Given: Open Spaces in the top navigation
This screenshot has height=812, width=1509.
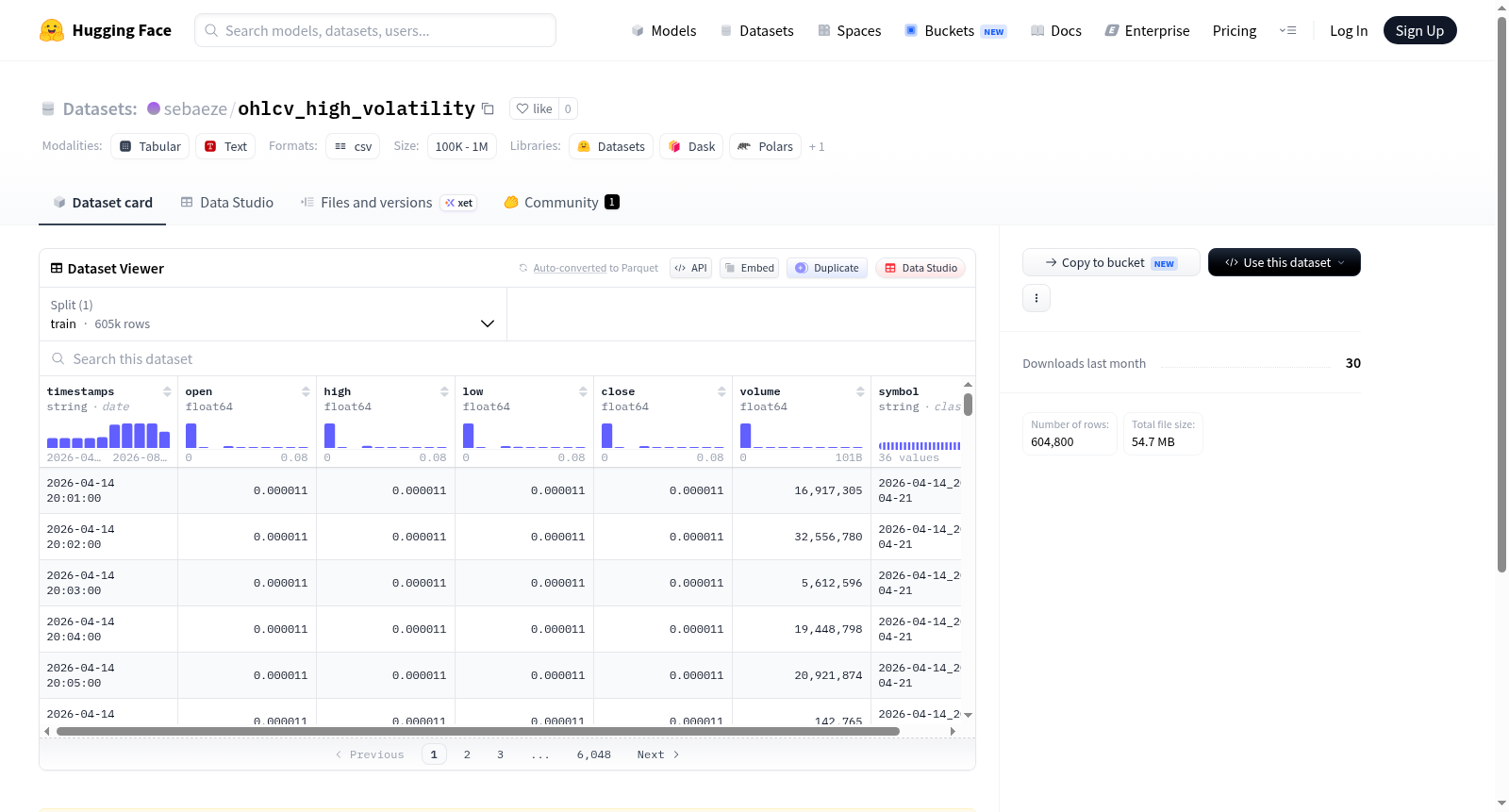Looking at the screenshot, I should click(x=850, y=30).
